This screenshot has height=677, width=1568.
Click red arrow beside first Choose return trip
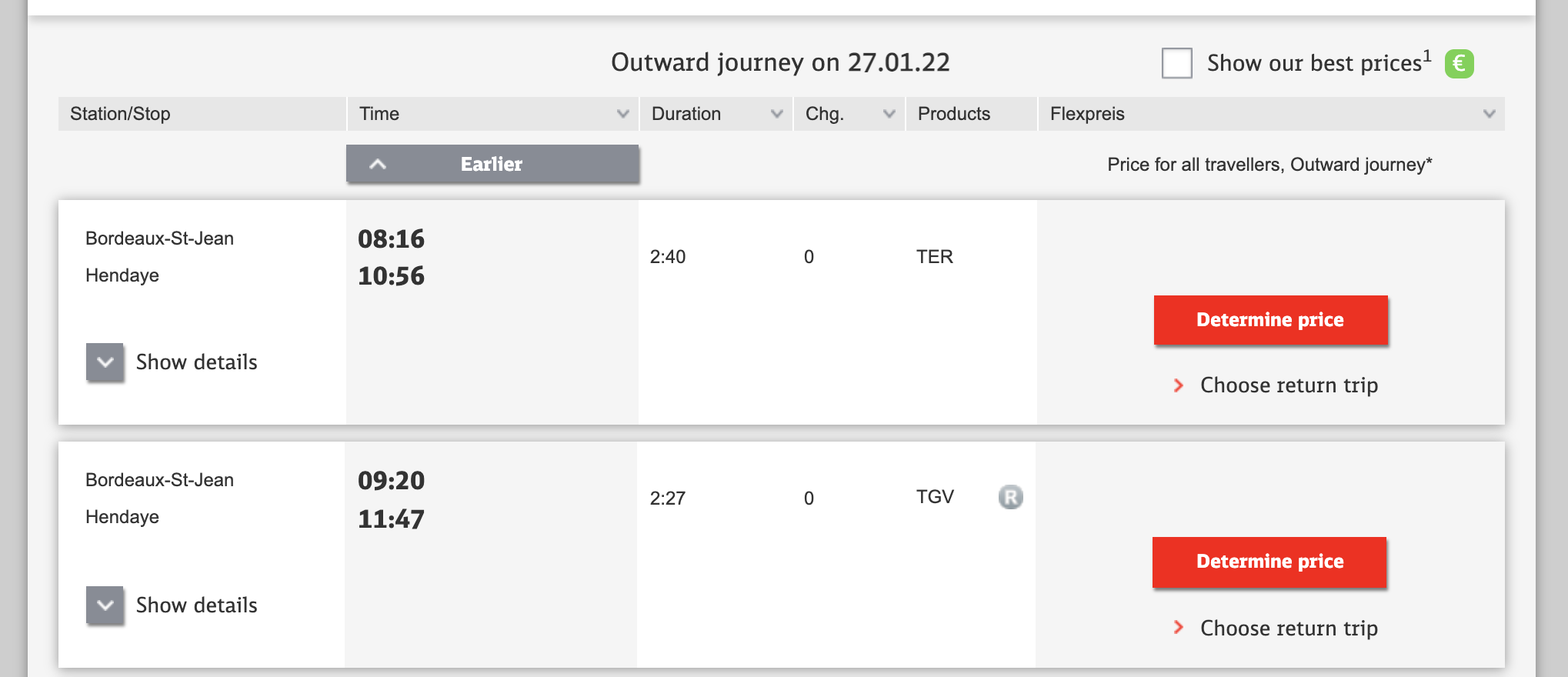tap(1178, 385)
